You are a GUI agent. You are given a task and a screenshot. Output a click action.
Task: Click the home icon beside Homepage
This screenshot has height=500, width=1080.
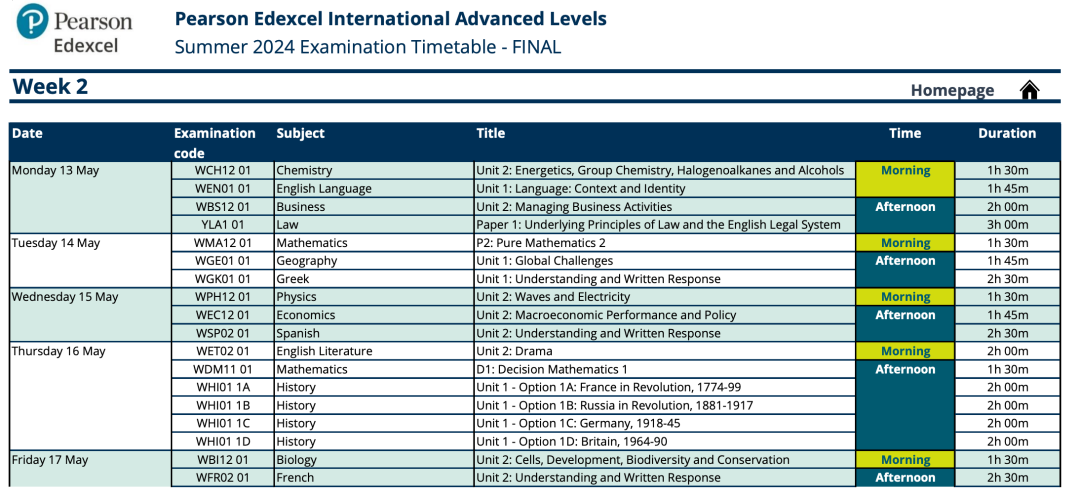[x=1029, y=90]
